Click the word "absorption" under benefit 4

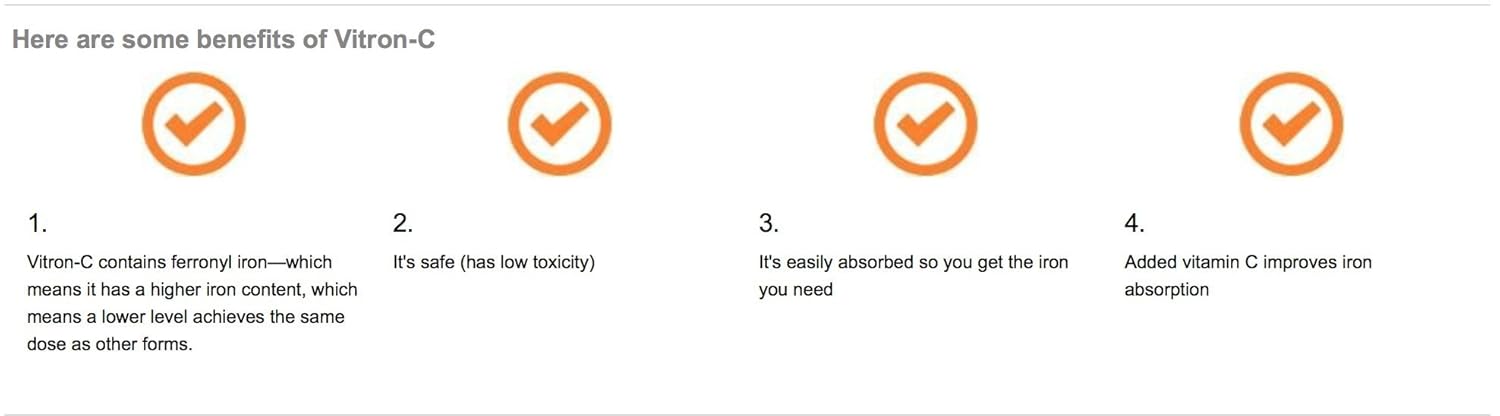1166,290
